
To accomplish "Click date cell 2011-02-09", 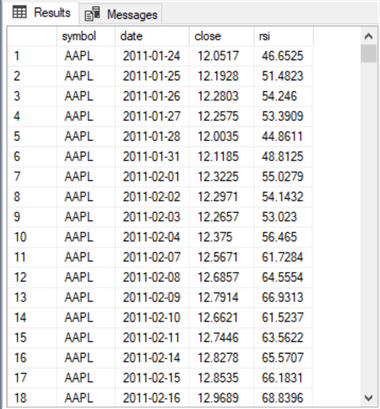I will [x=152, y=297].
